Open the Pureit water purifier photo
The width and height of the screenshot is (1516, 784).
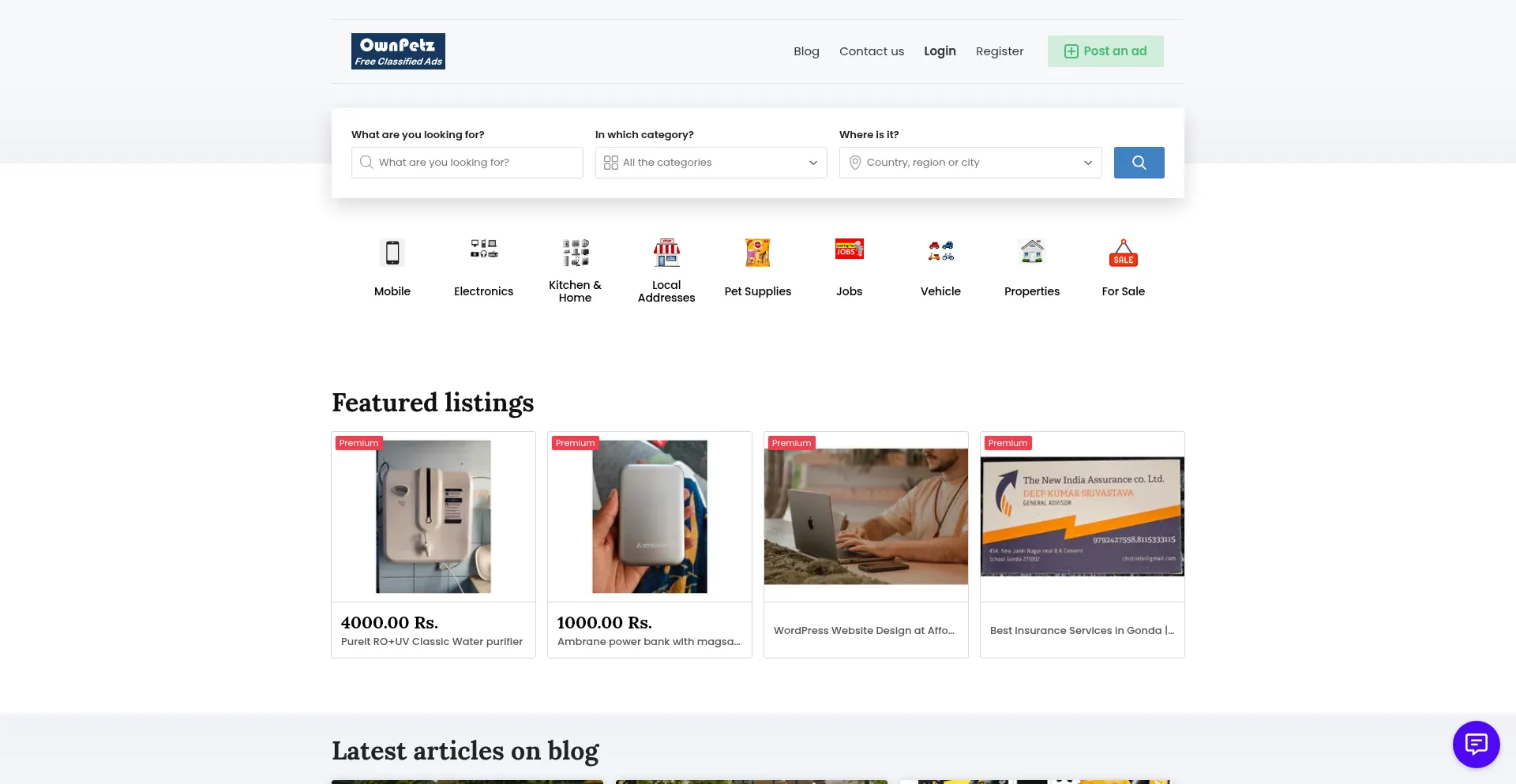pyautogui.click(x=433, y=517)
